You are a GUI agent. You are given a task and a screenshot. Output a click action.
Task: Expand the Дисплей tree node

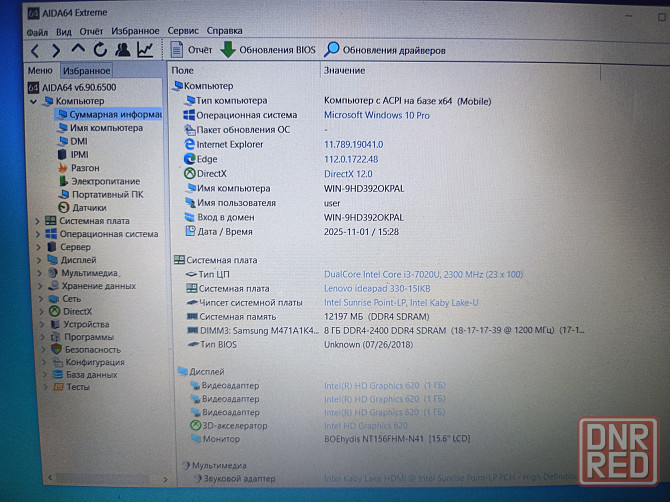(x=39, y=260)
